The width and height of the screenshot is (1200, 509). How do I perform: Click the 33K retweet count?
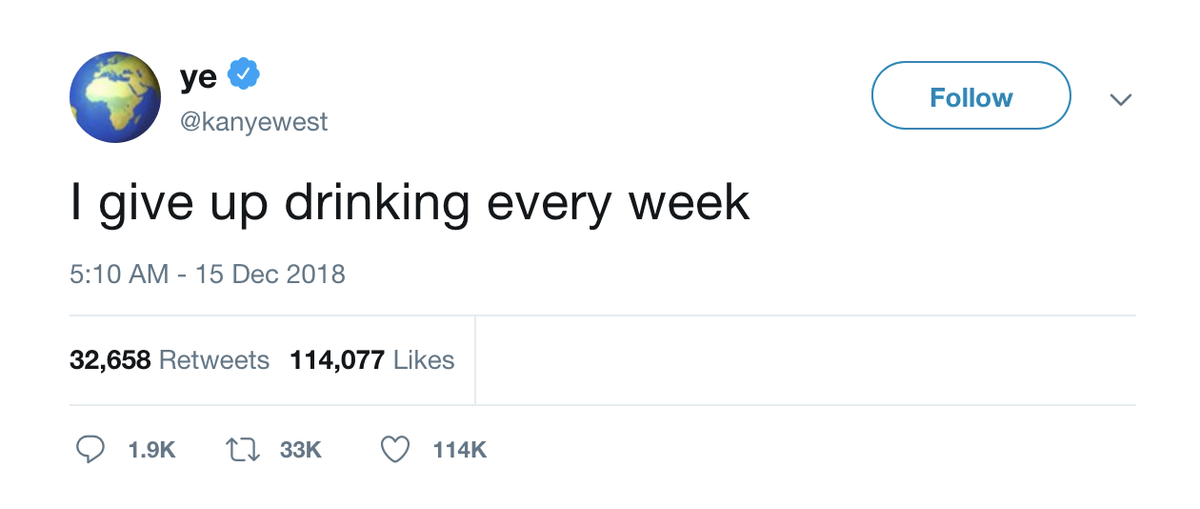(x=300, y=451)
